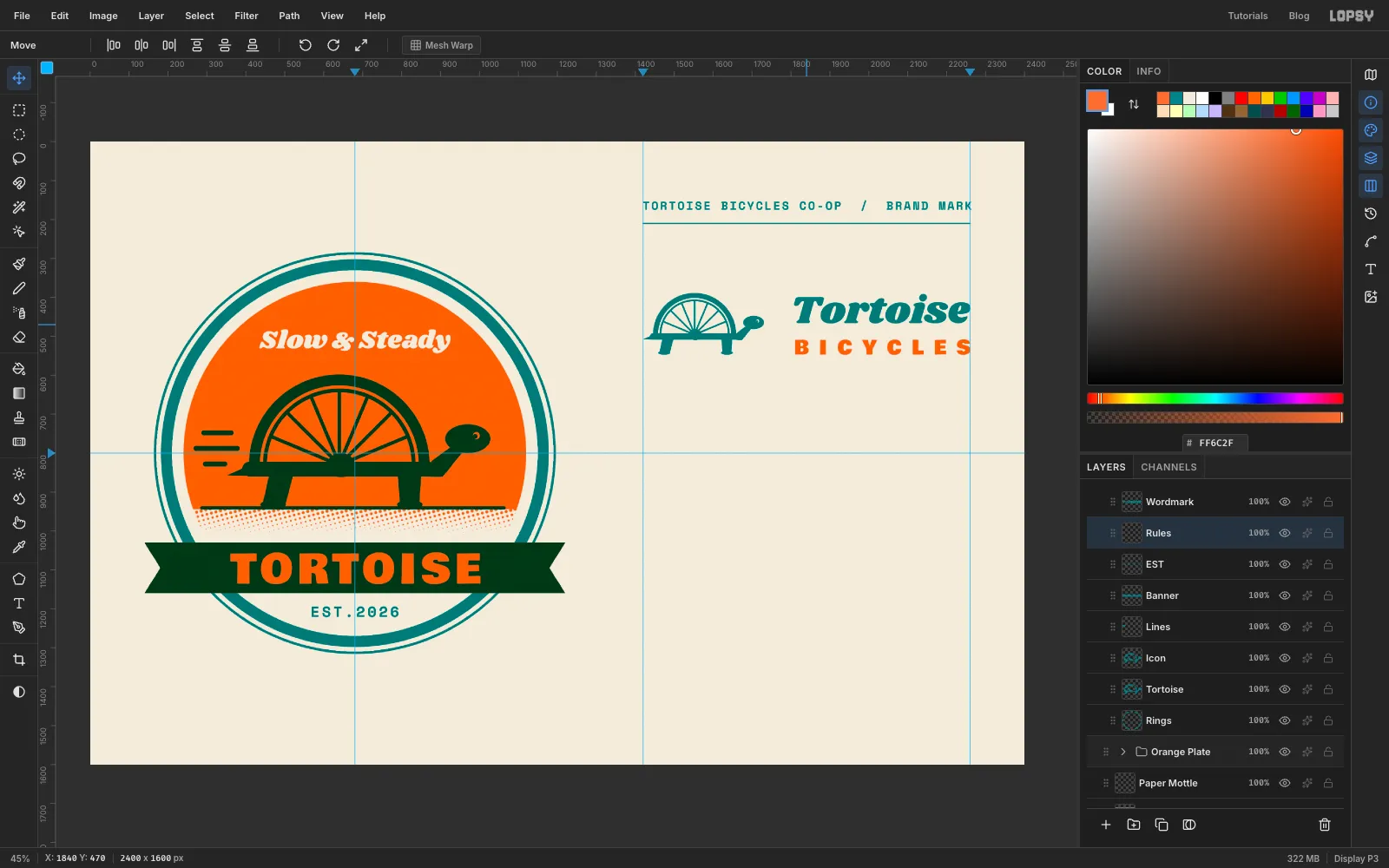
Task: Select the Rings layer
Action: (x=1215, y=720)
